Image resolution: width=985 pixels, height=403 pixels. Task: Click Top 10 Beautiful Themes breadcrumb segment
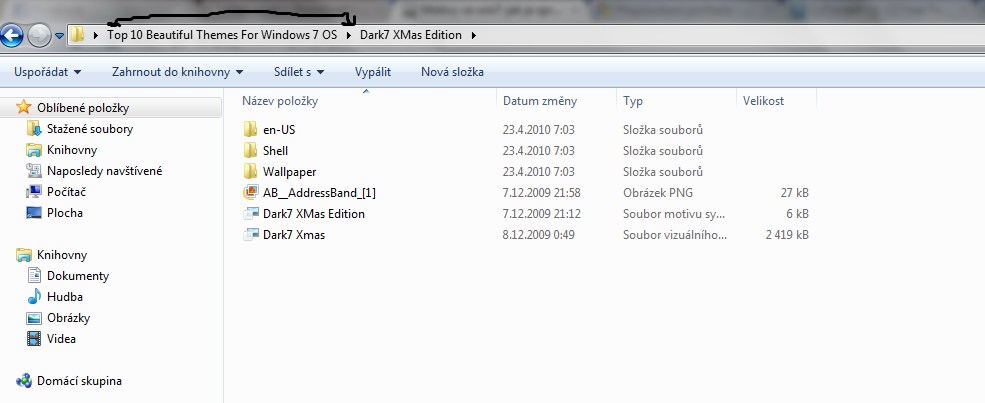(221, 36)
